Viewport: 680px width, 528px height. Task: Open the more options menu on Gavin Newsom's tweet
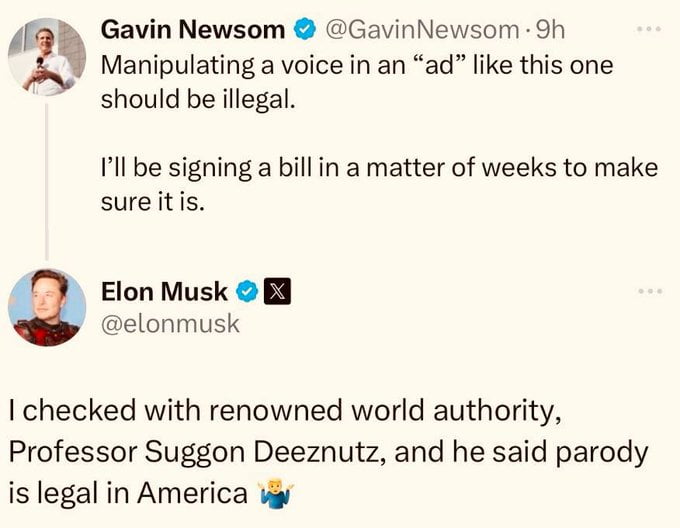[650, 29]
